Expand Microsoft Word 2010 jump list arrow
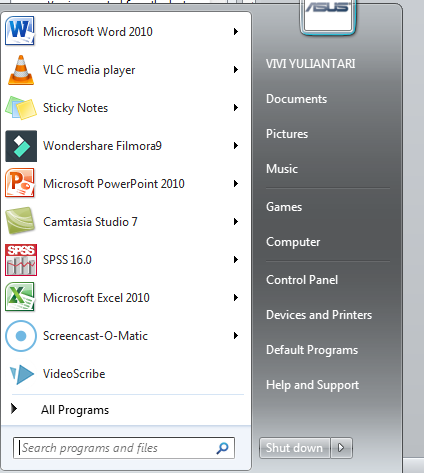Image resolution: width=424 pixels, height=473 pixels. [x=236, y=32]
